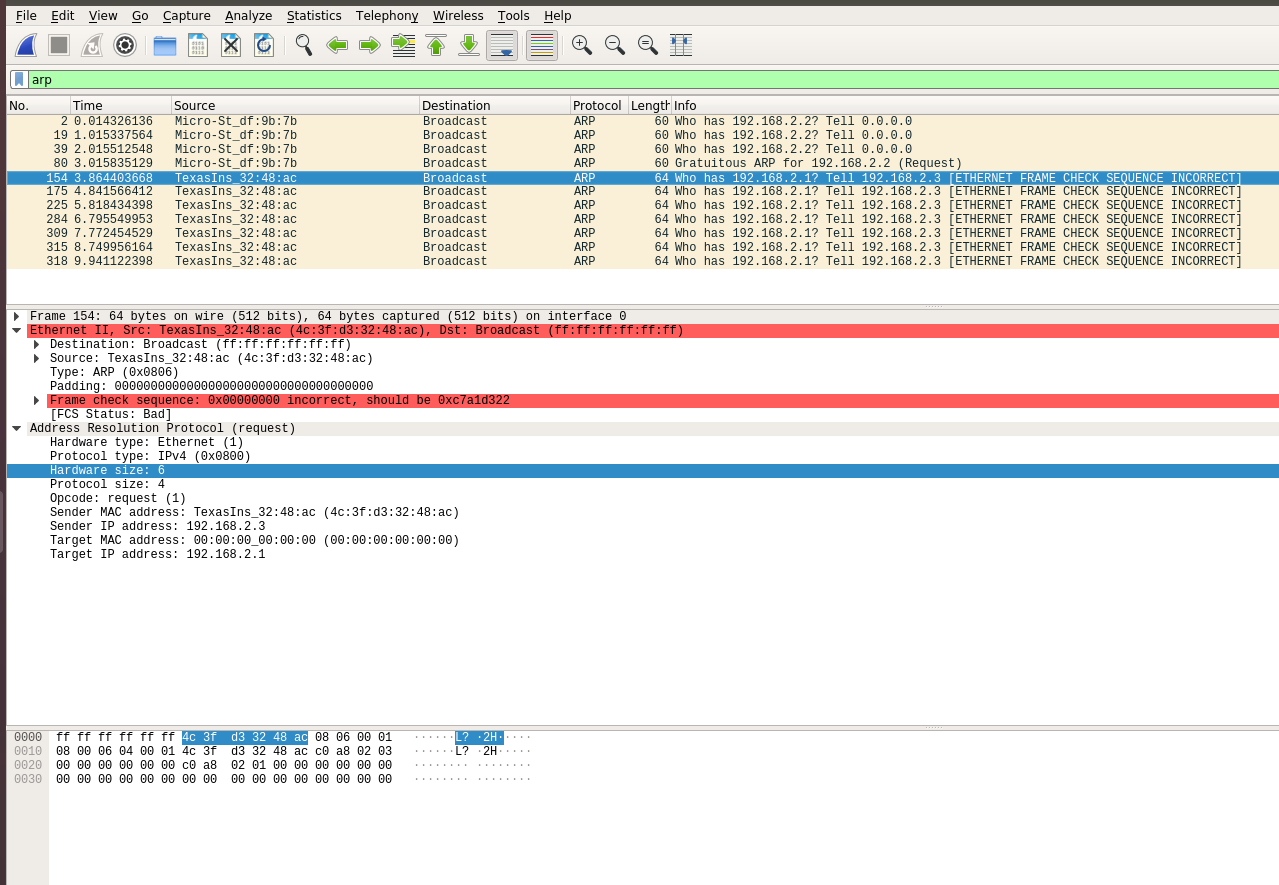1279x885 pixels.
Task: Click hex offset 0020 row bytes
Action: pyautogui.click(x=224, y=765)
